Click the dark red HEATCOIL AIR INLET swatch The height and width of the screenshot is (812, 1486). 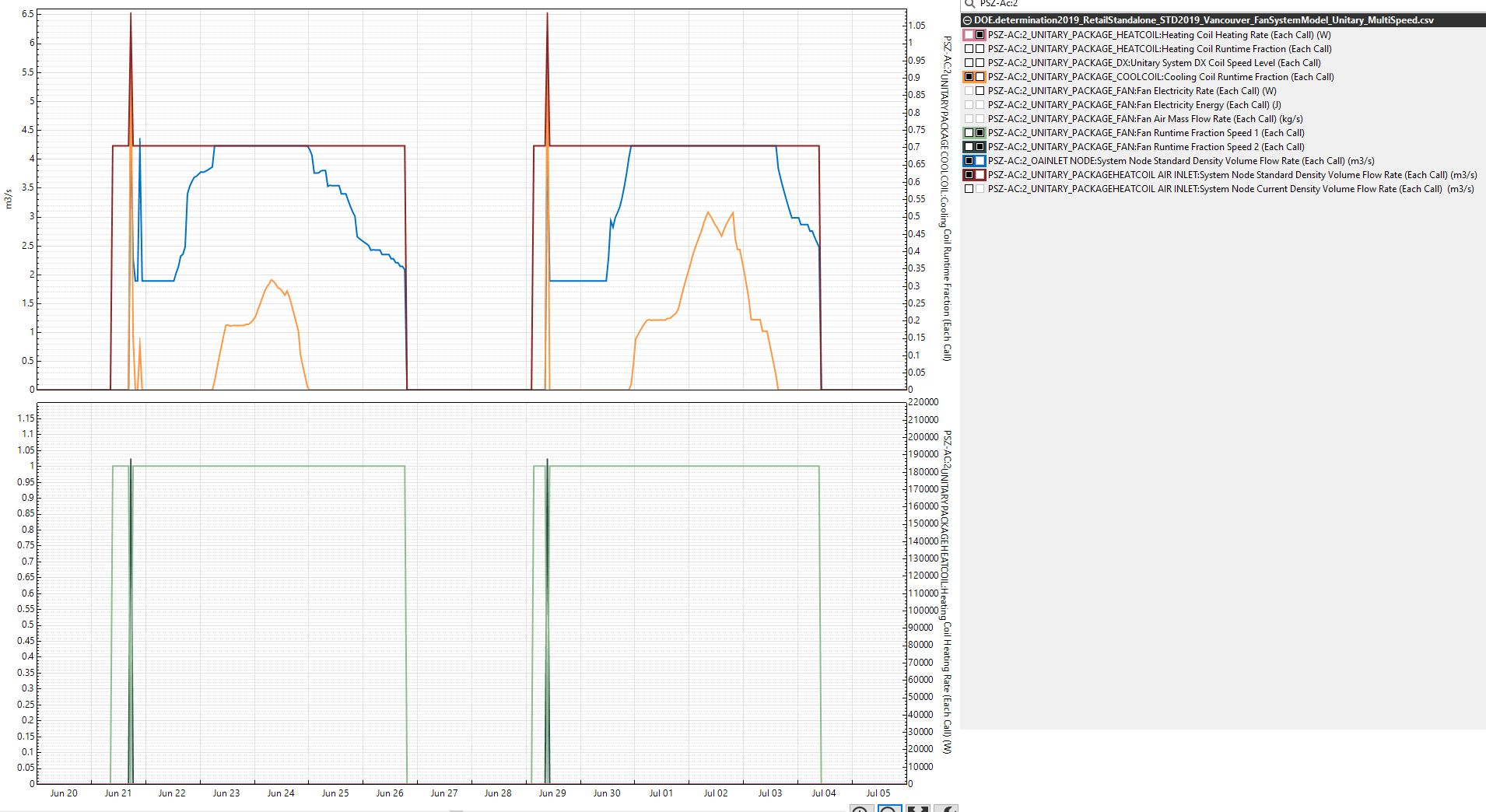[x=973, y=174]
